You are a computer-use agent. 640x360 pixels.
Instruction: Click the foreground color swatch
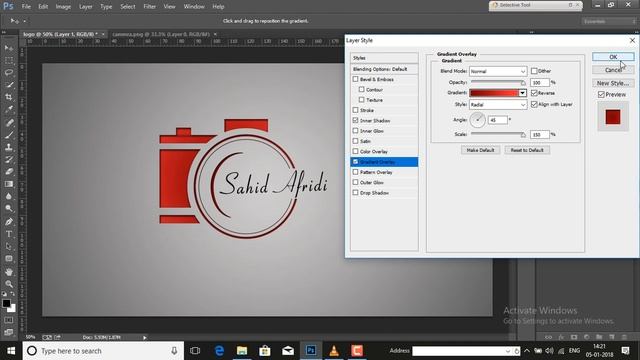(x=6, y=303)
